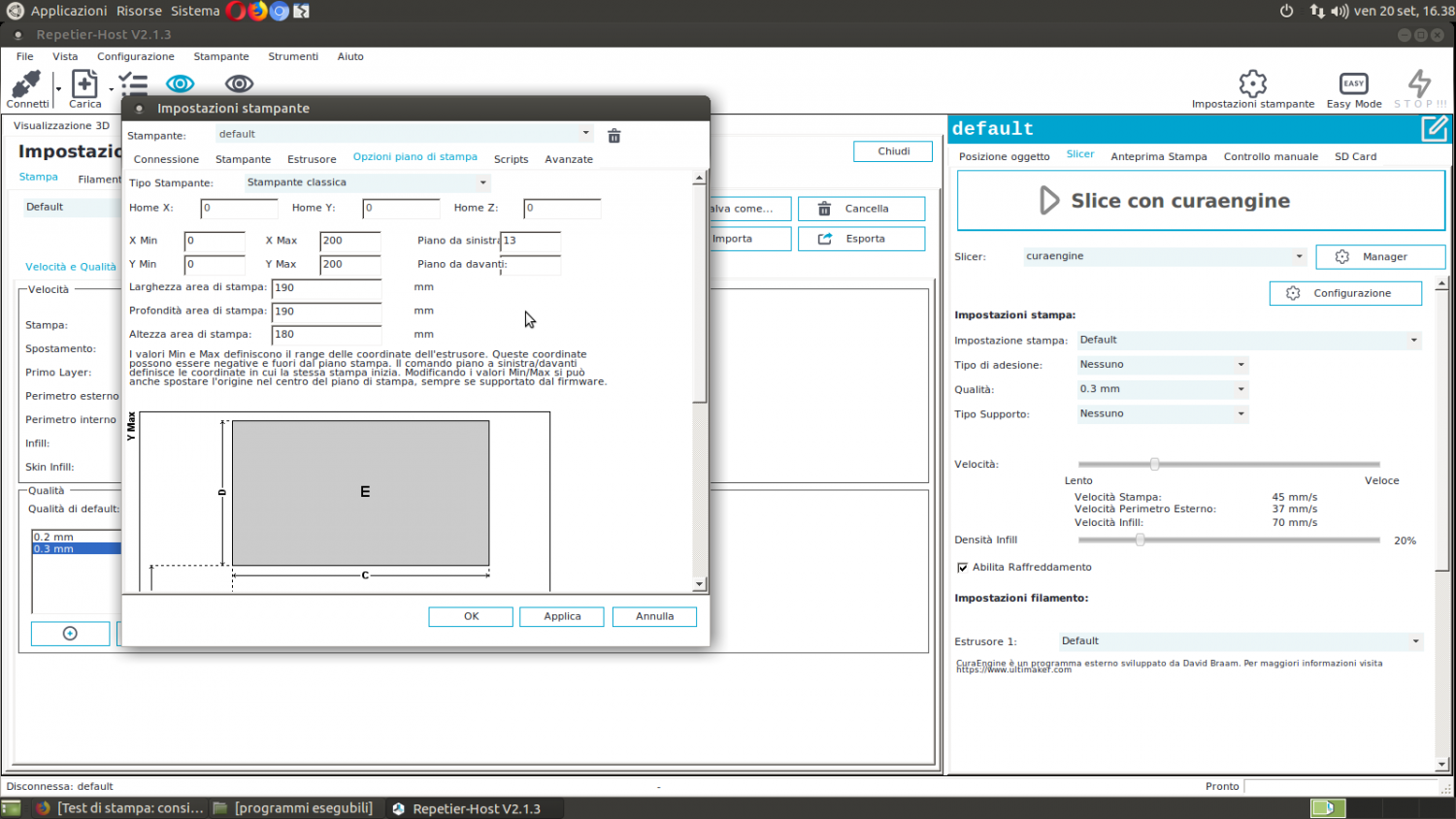Open SD Card tab

(1355, 156)
